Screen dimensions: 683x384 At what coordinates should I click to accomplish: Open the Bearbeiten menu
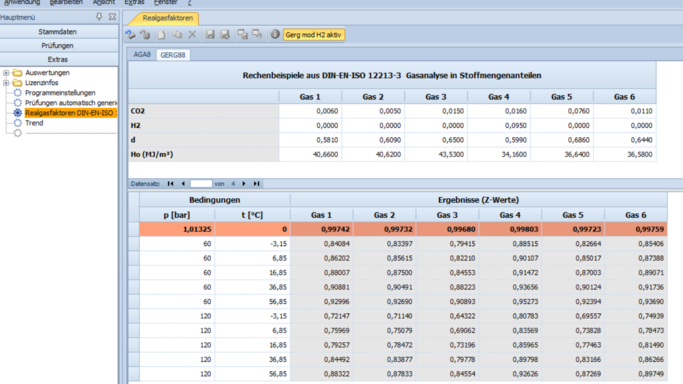66,3
